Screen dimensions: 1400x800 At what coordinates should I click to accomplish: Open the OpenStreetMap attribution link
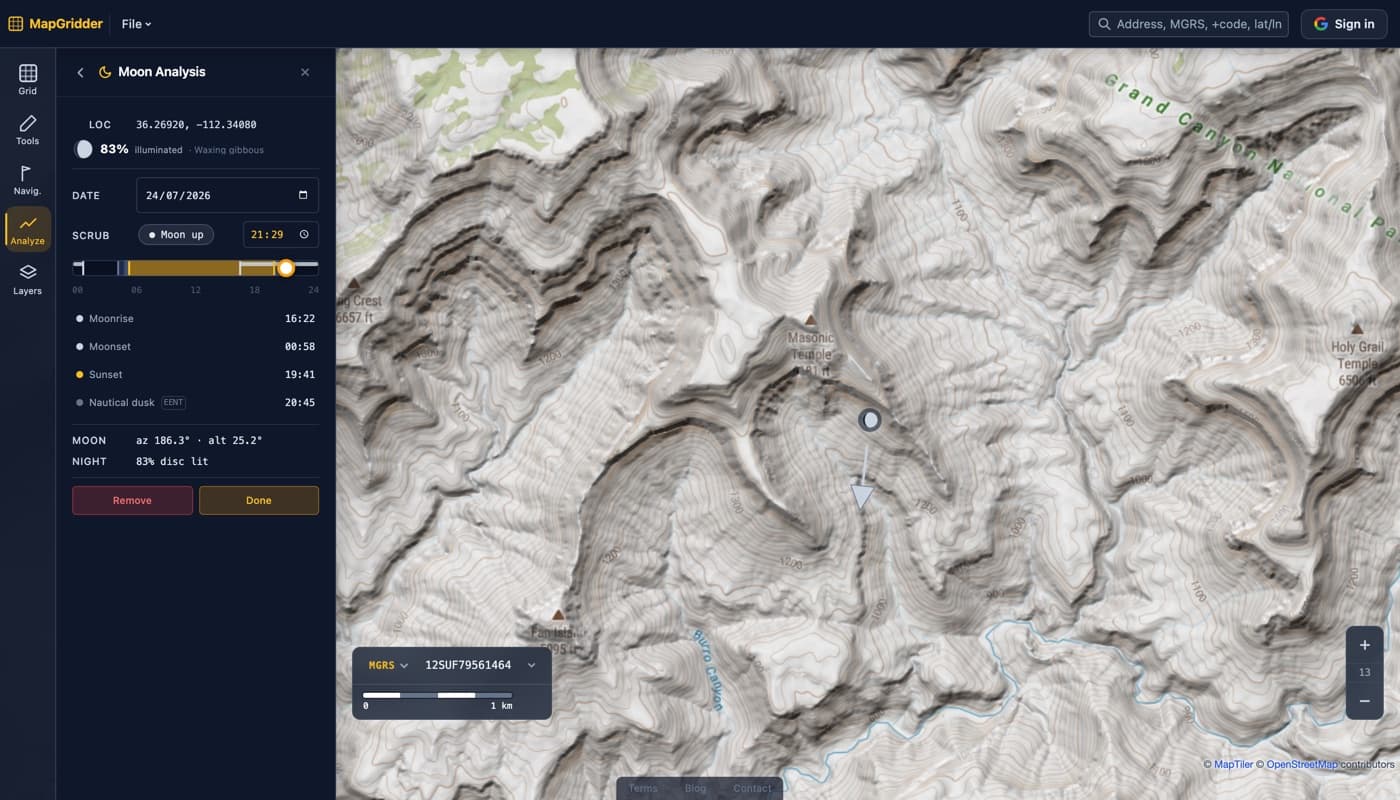coord(1301,765)
